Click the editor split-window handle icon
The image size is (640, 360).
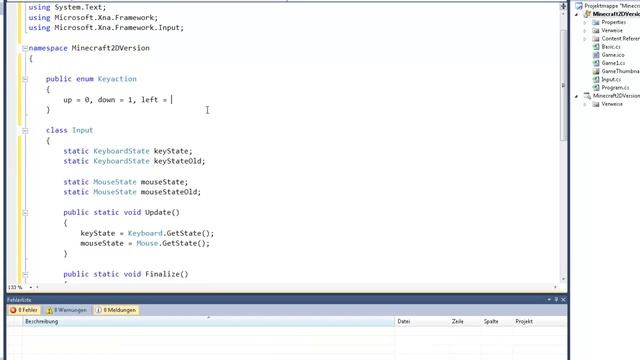tap(563, 6)
